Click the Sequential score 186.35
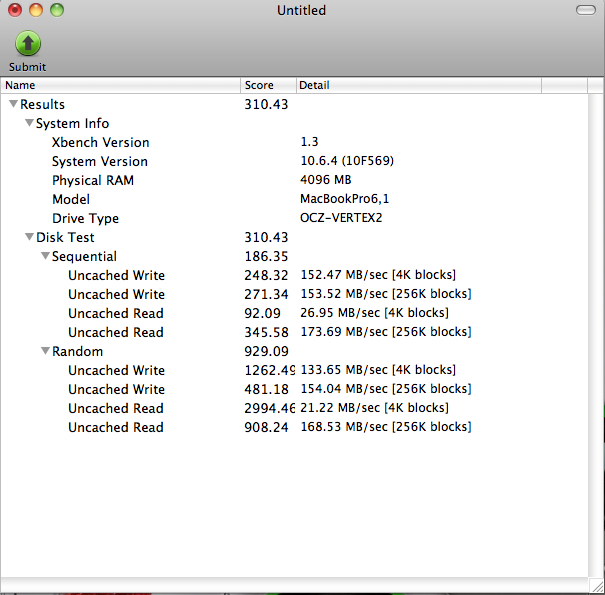This screenshot has height=595, width=605. click(266, 256)
